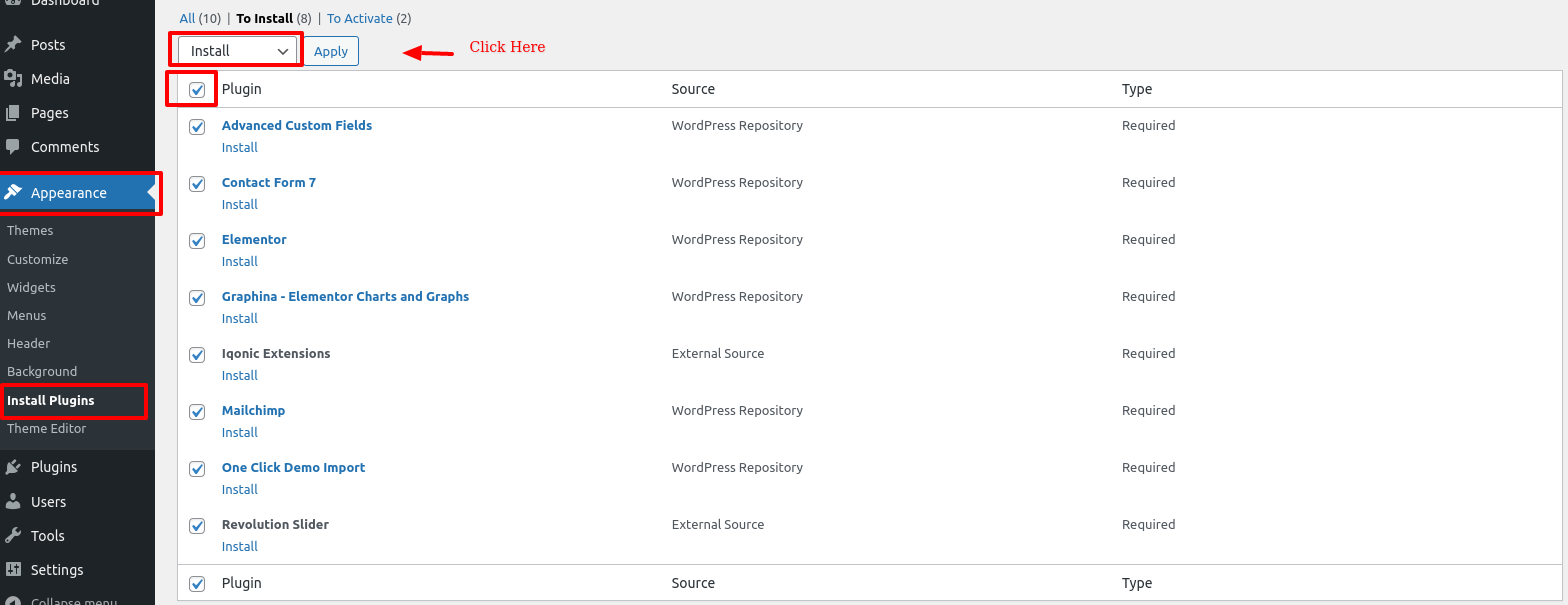Open Plugins via the plug icon
Image resolution: width=1568 pixels, height=605 pixels.
pos(13,467)
